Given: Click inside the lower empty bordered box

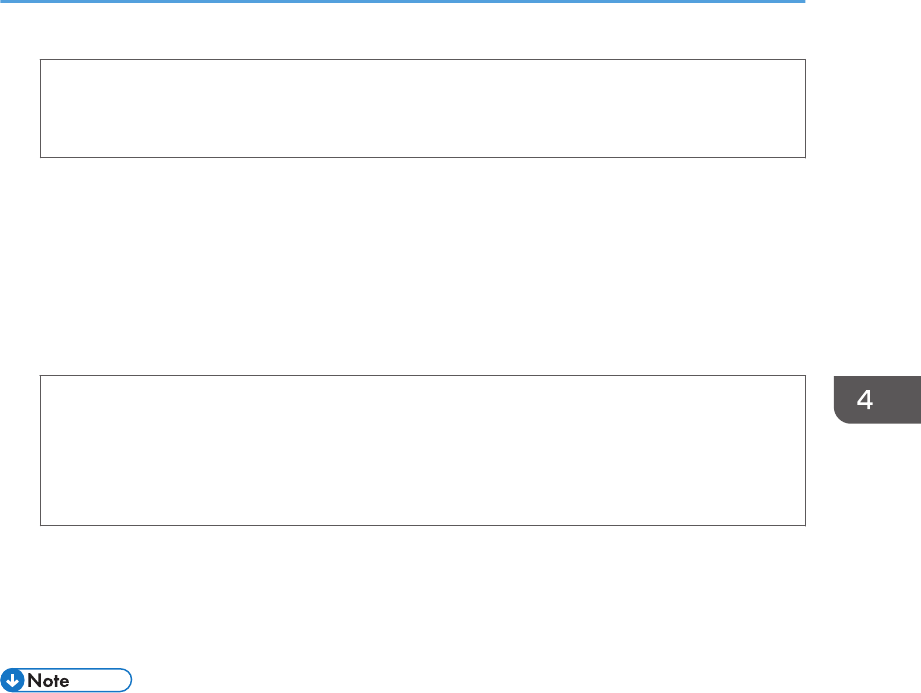Looking at the screenshot, I should click(x=423, y=450).
